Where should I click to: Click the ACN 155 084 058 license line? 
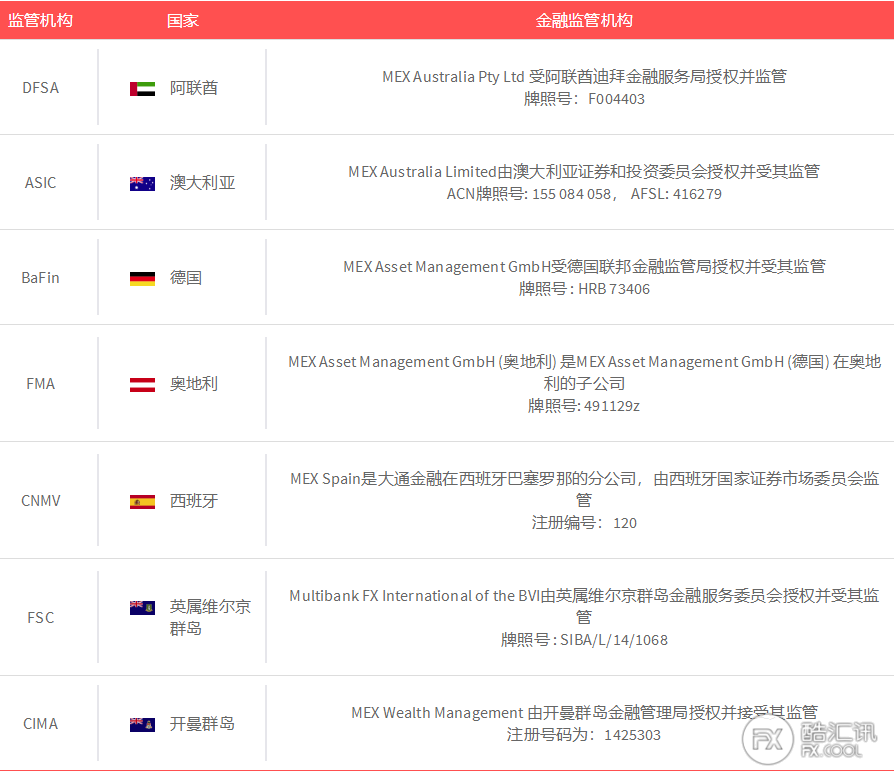[584, 194]
